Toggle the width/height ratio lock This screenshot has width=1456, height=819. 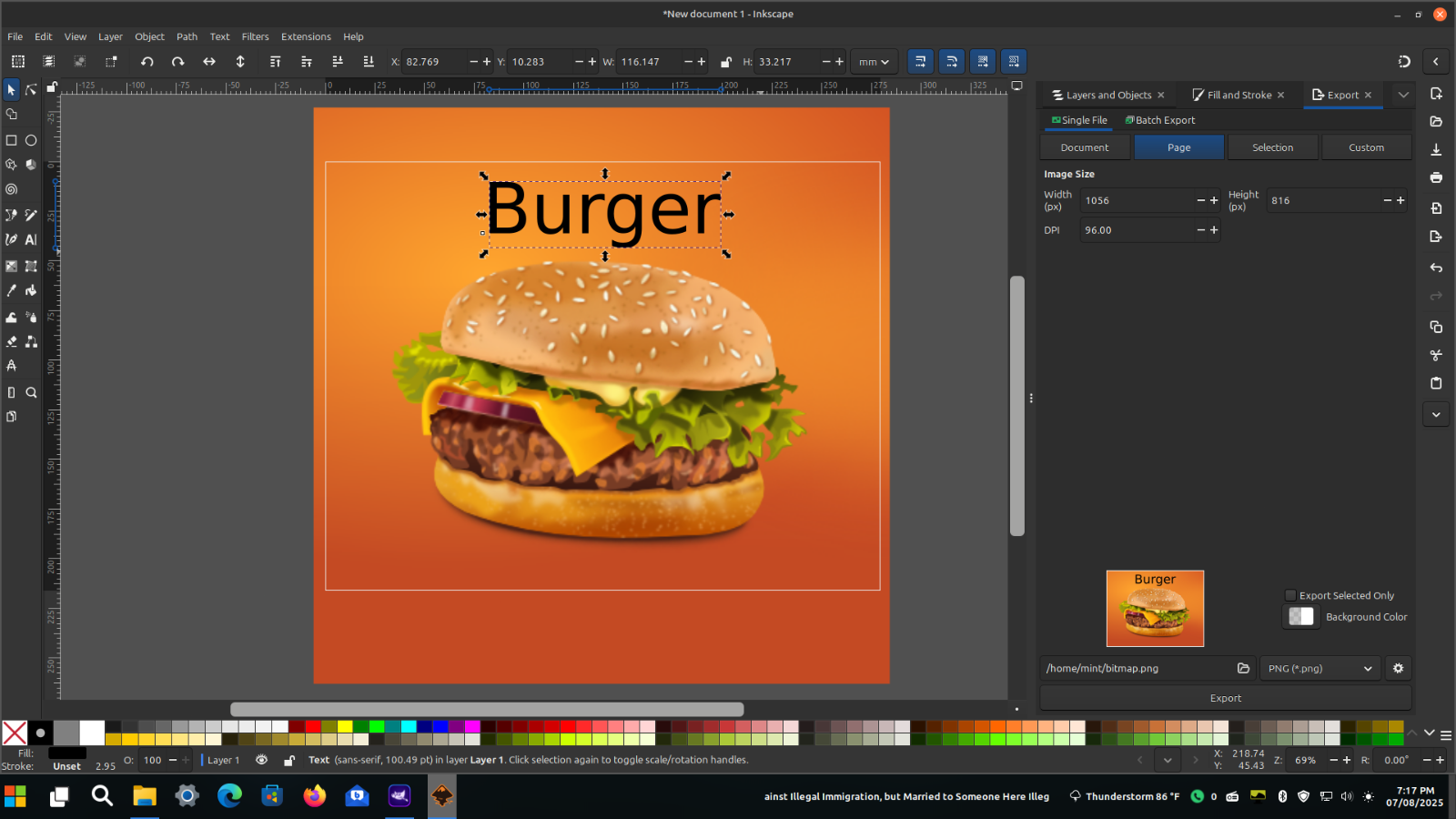[725, 62]
